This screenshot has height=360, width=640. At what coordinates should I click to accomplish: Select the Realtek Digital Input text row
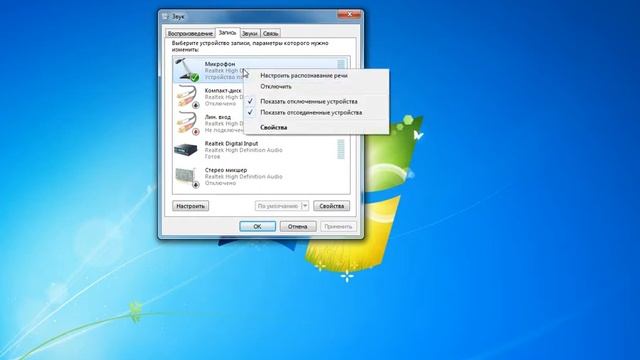[x=261, y=150]
